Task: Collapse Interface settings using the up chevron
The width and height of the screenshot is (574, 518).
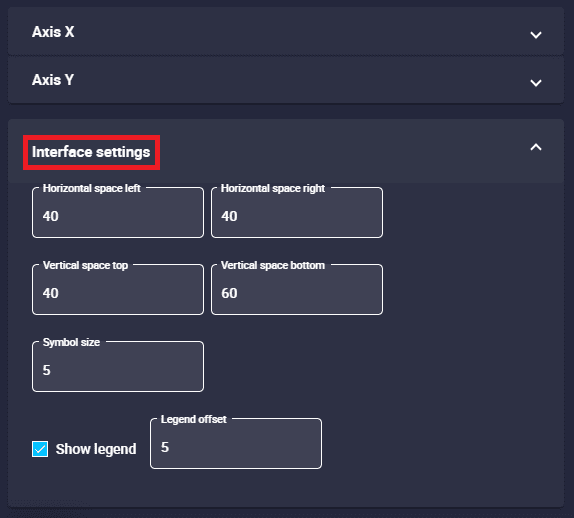Action: coord(536,147)
